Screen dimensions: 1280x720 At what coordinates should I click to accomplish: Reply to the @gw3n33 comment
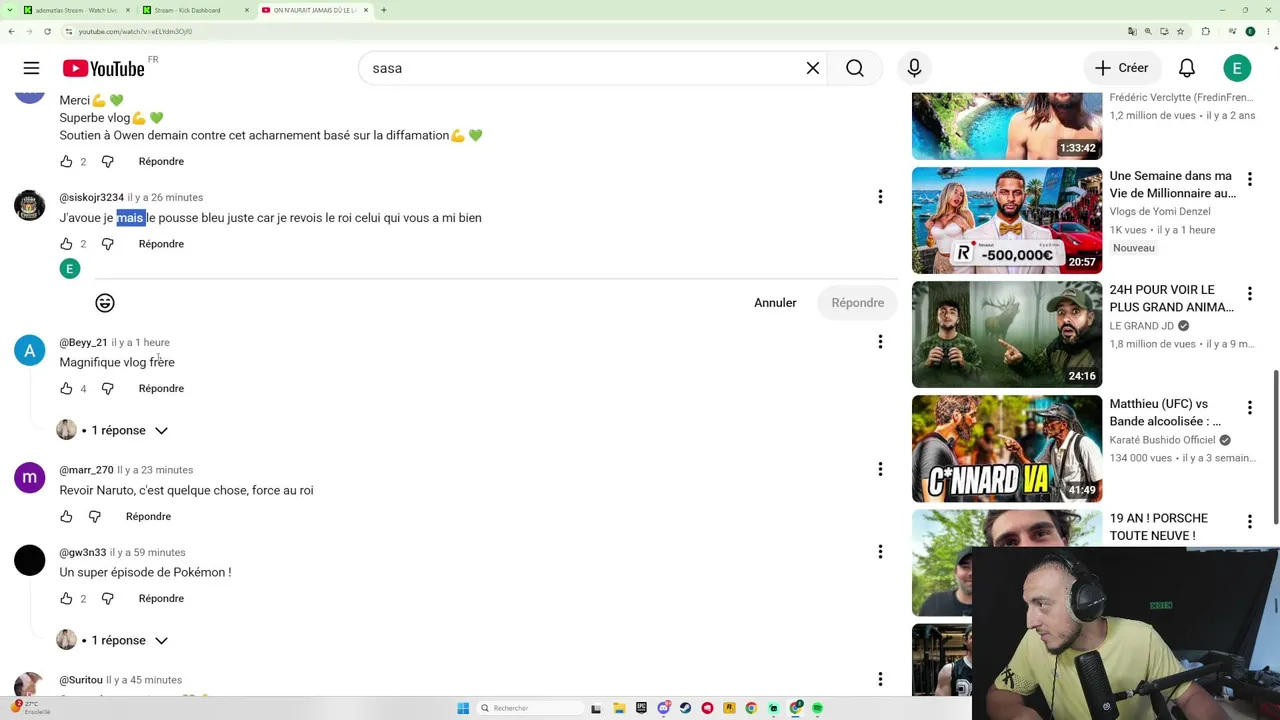click(x=161, y=598)
